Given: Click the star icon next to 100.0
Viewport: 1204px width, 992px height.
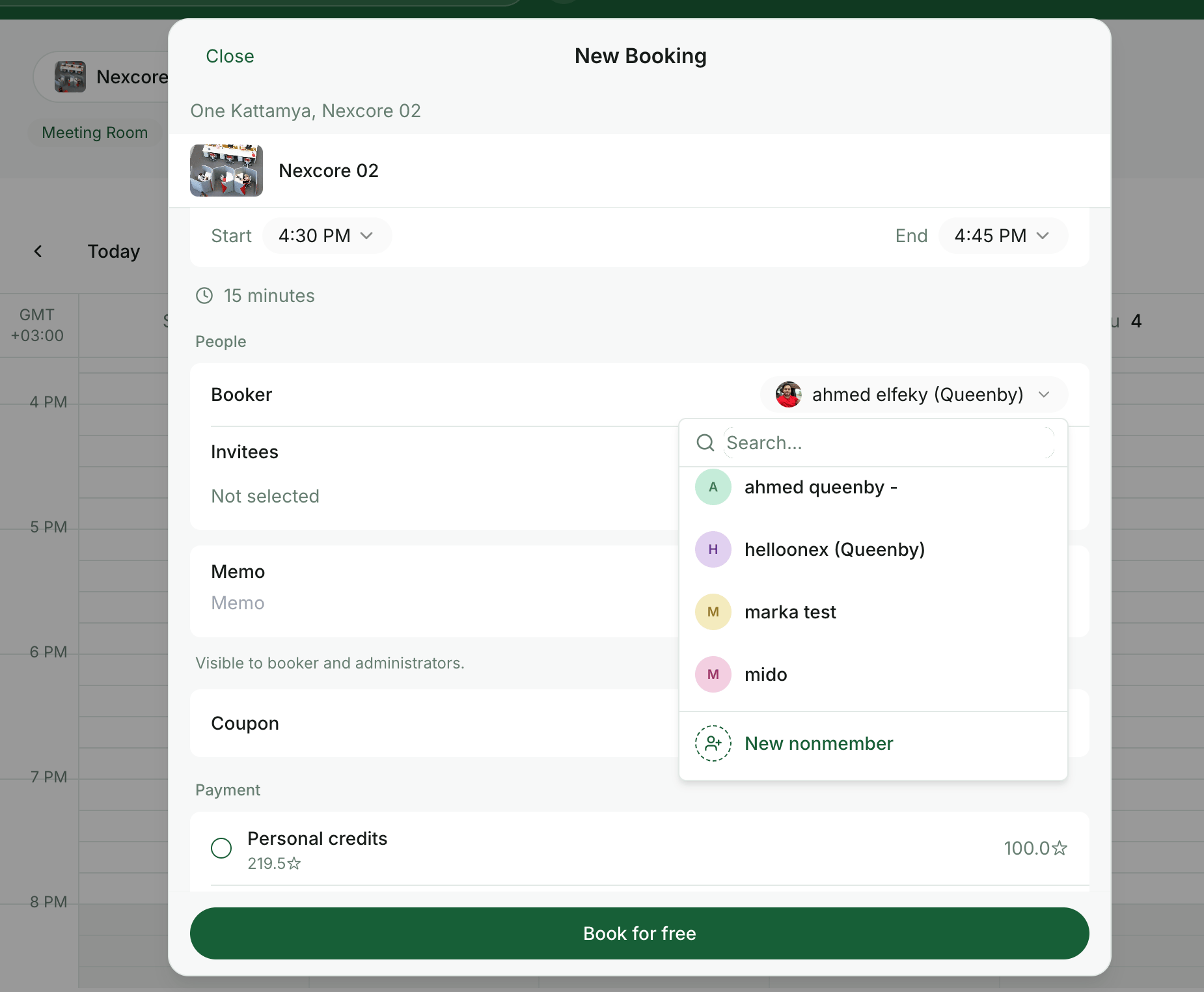Looking at the screenshot, I should tap(1060, 848).
